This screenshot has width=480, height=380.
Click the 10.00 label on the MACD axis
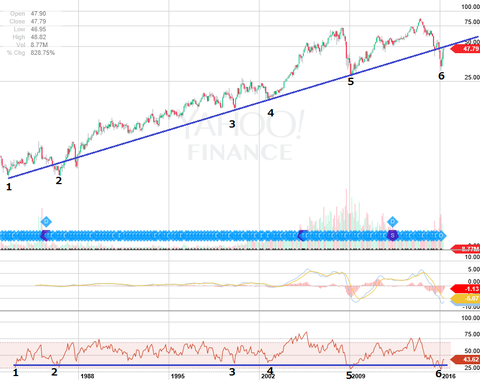click(472, 257)
